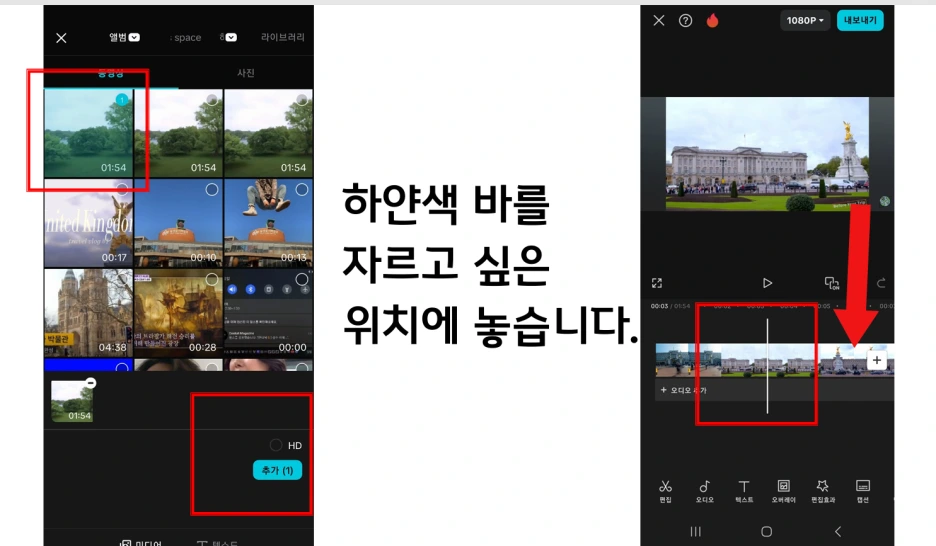
Task: Switch to the 라이브러리 tab
Action: click(282, 37)
